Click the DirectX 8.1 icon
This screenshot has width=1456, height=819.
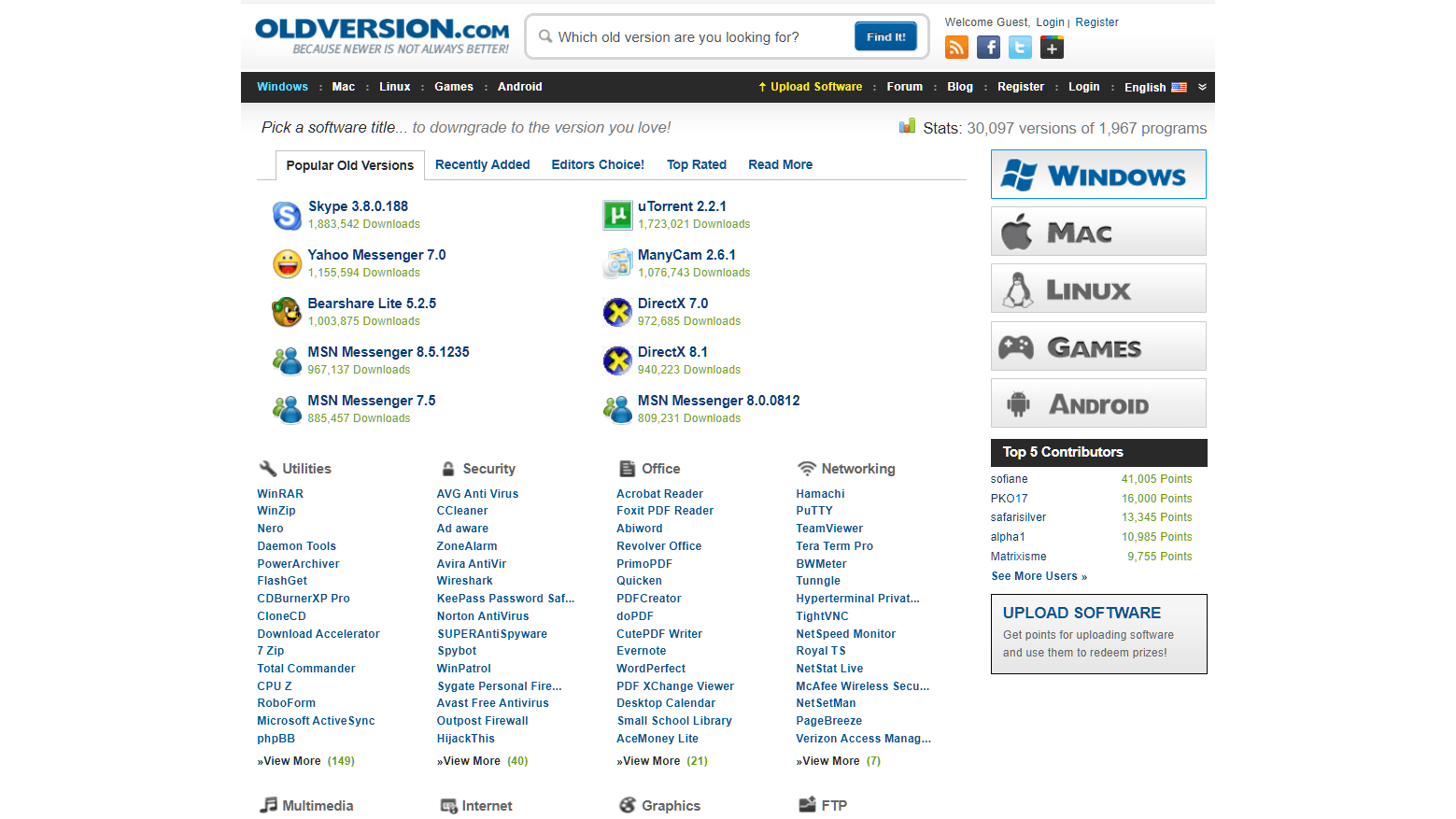pyautogui.click(x=617, y=360)
